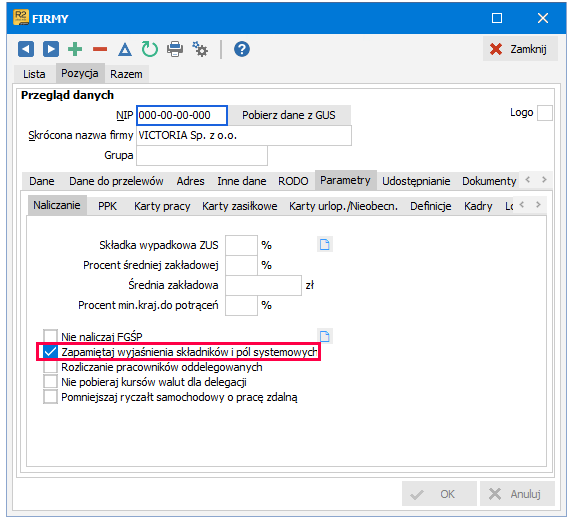Tick Rozliczanie pracowników oddelegowanych checkbox

click(50, 367)
